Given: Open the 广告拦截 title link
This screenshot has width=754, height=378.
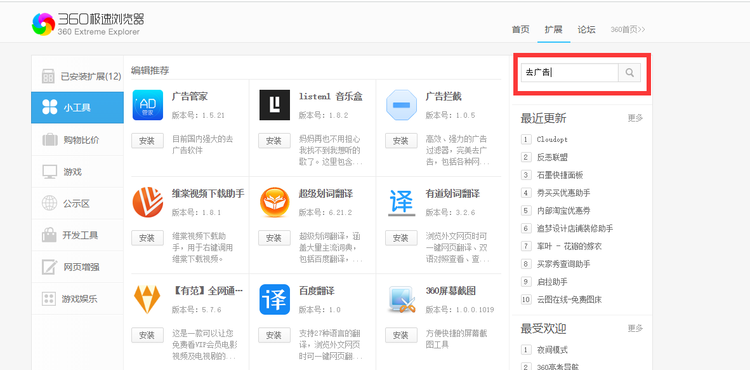Looking at the screenshot, I should 443,96.
